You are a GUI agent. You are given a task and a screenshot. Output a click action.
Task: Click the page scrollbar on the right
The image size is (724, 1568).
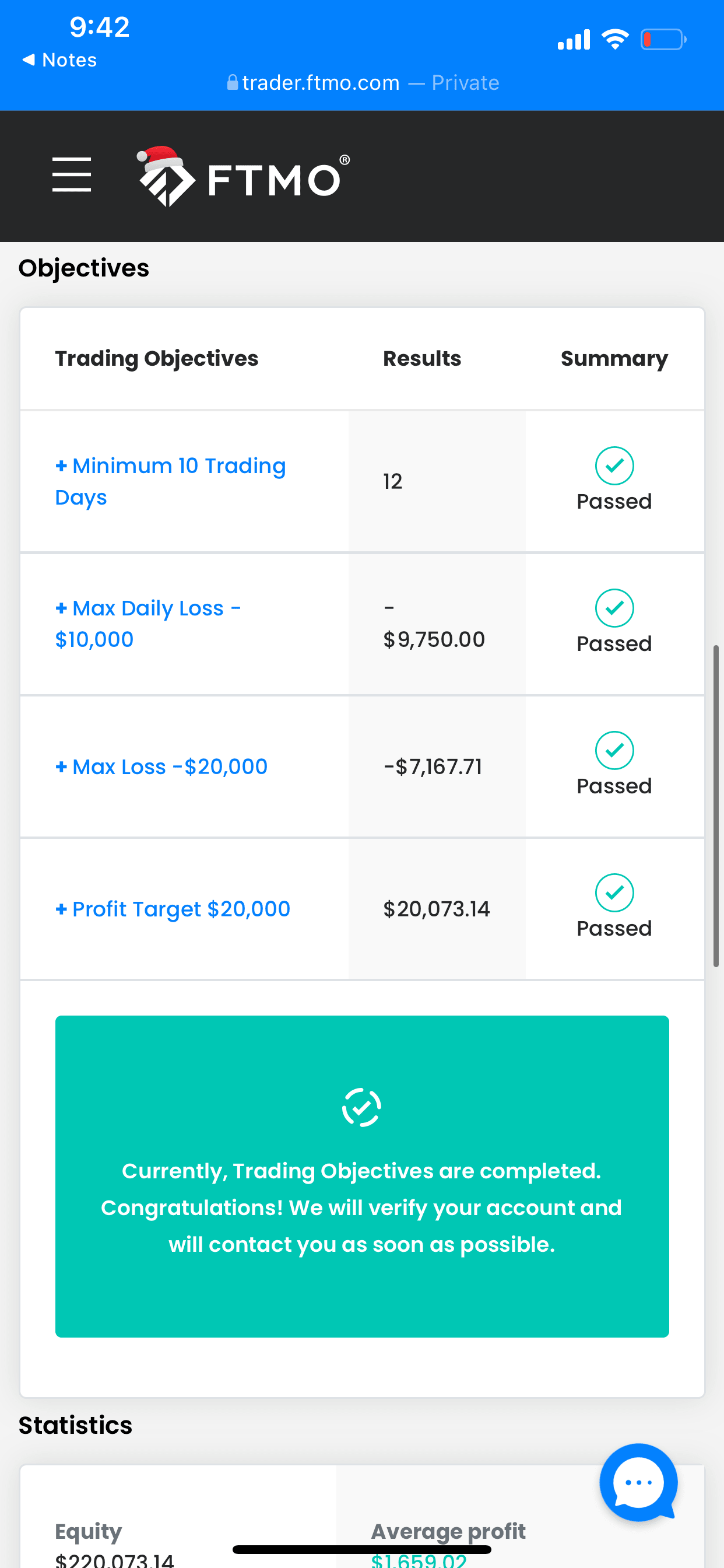[716, 806]
